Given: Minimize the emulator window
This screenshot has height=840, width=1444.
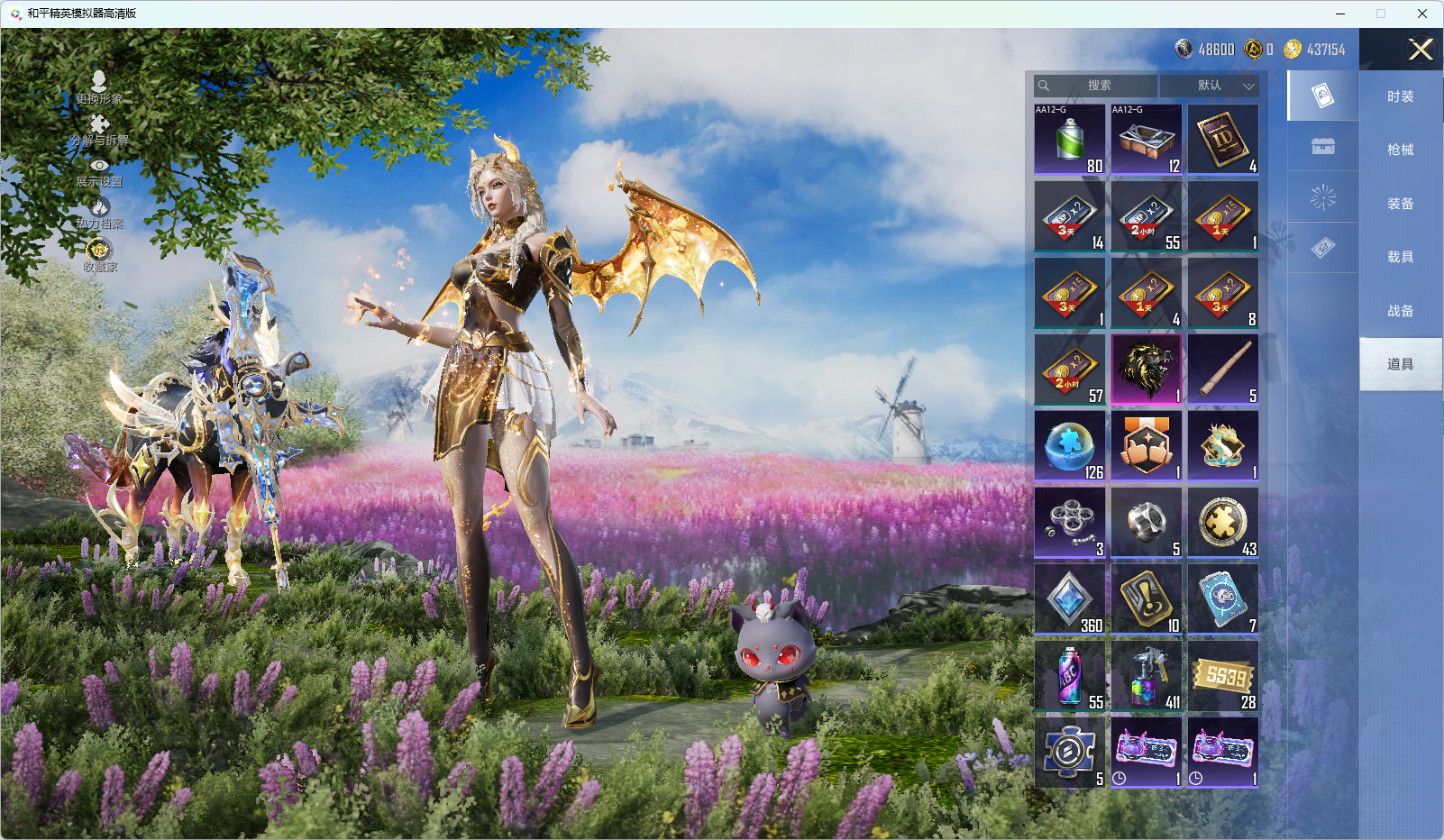Looking at the screenshot, I should pyautogui.click(x=1340, y=14).
